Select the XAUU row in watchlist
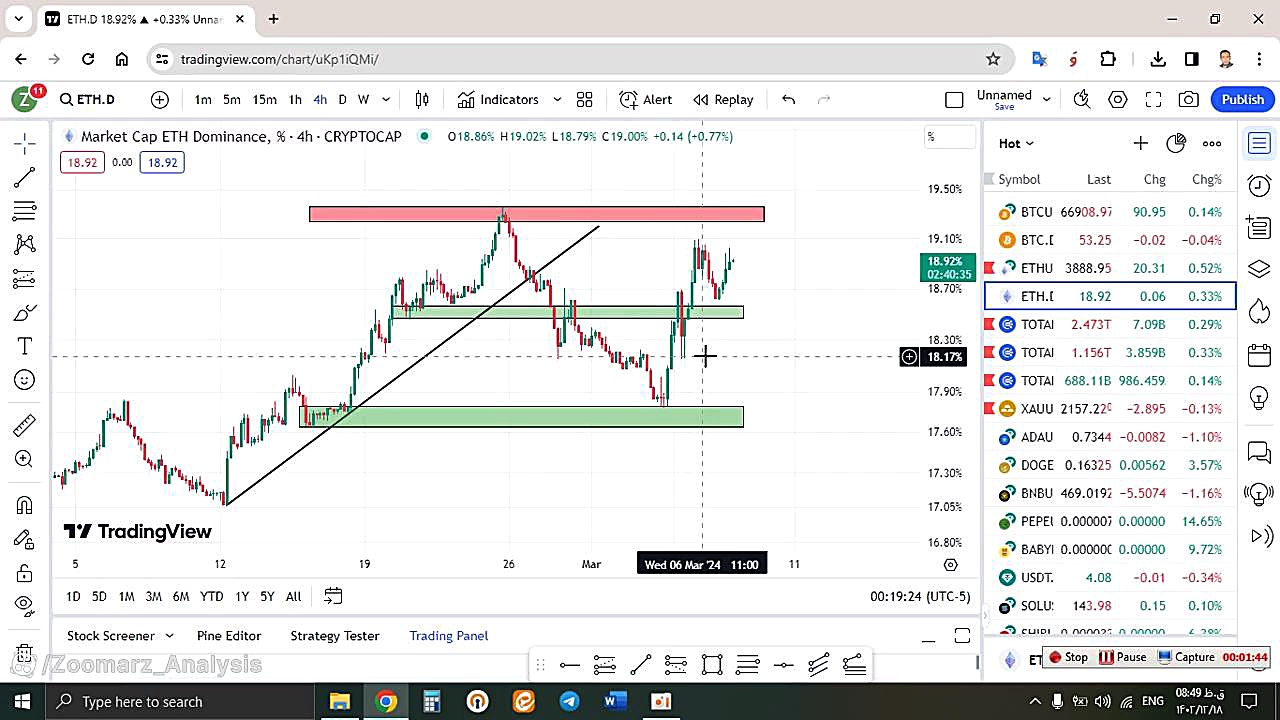This screenshot has height=720, width=1280. point(1110,408)
